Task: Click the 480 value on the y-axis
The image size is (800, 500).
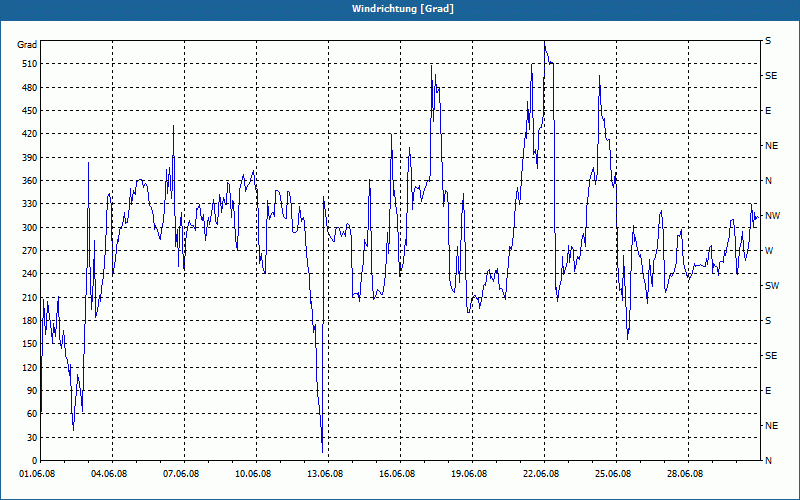Action: (30, 88)
